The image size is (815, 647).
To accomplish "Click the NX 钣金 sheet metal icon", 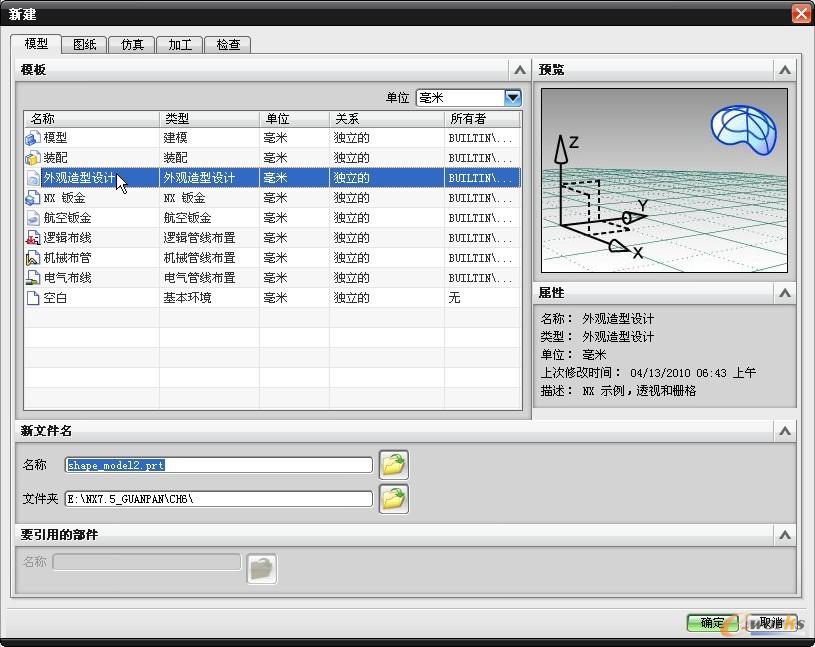I will (32, 198).
